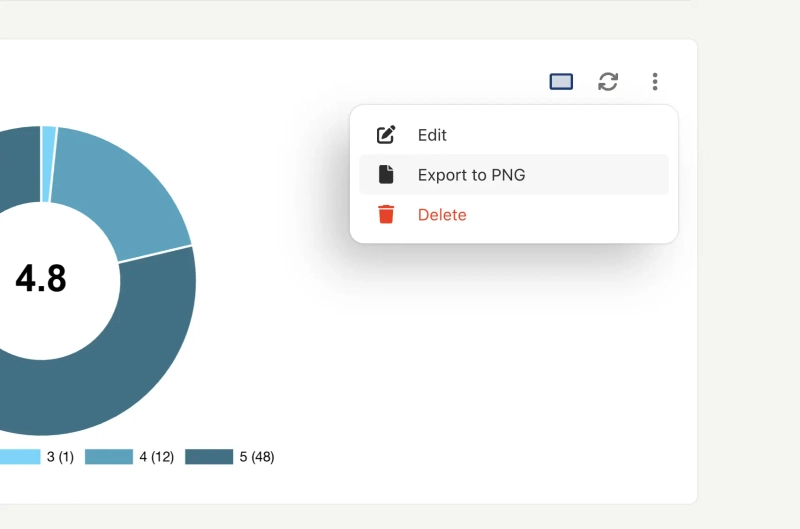Click the "3 (1)" legend label
This screenshot has width=800, height=529.
coord(61,457)
